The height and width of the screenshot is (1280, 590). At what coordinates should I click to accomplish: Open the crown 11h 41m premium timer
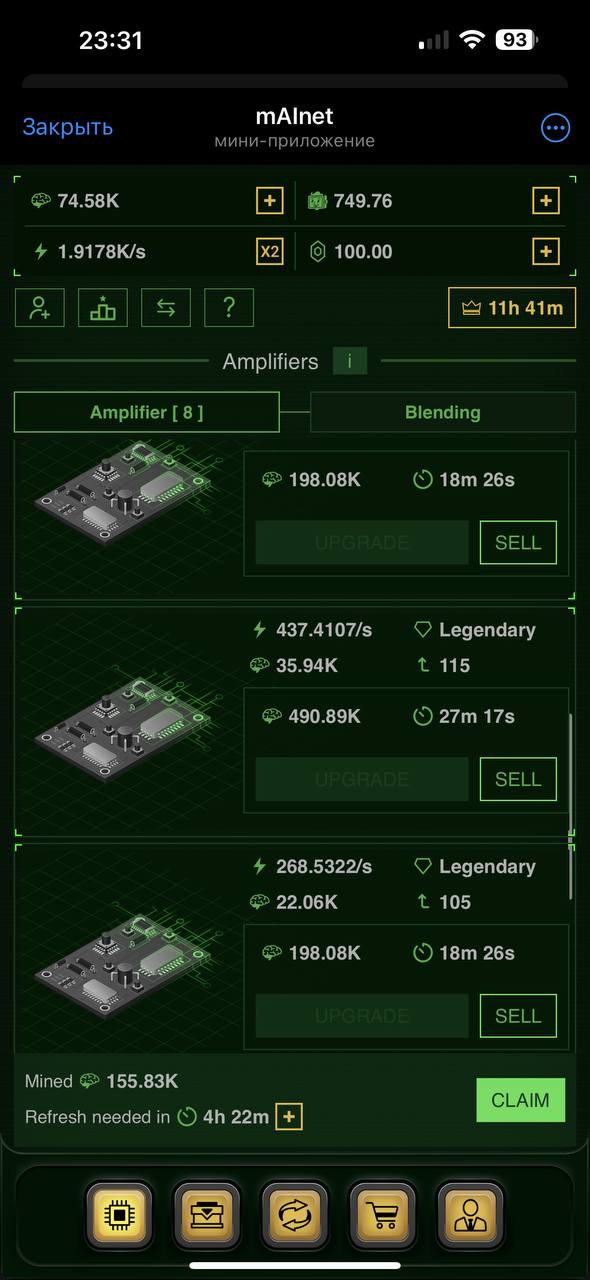click(x=512, y=308)
